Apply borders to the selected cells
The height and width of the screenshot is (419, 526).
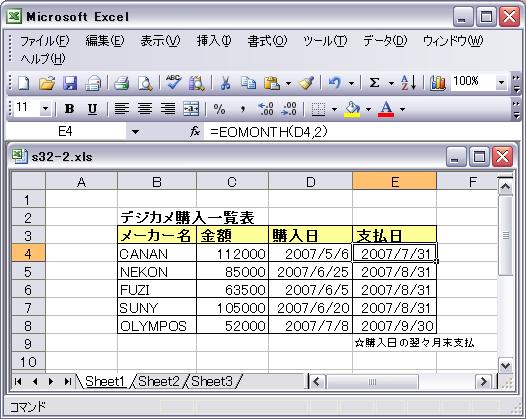pyautogui.click(x=318, y=109)
